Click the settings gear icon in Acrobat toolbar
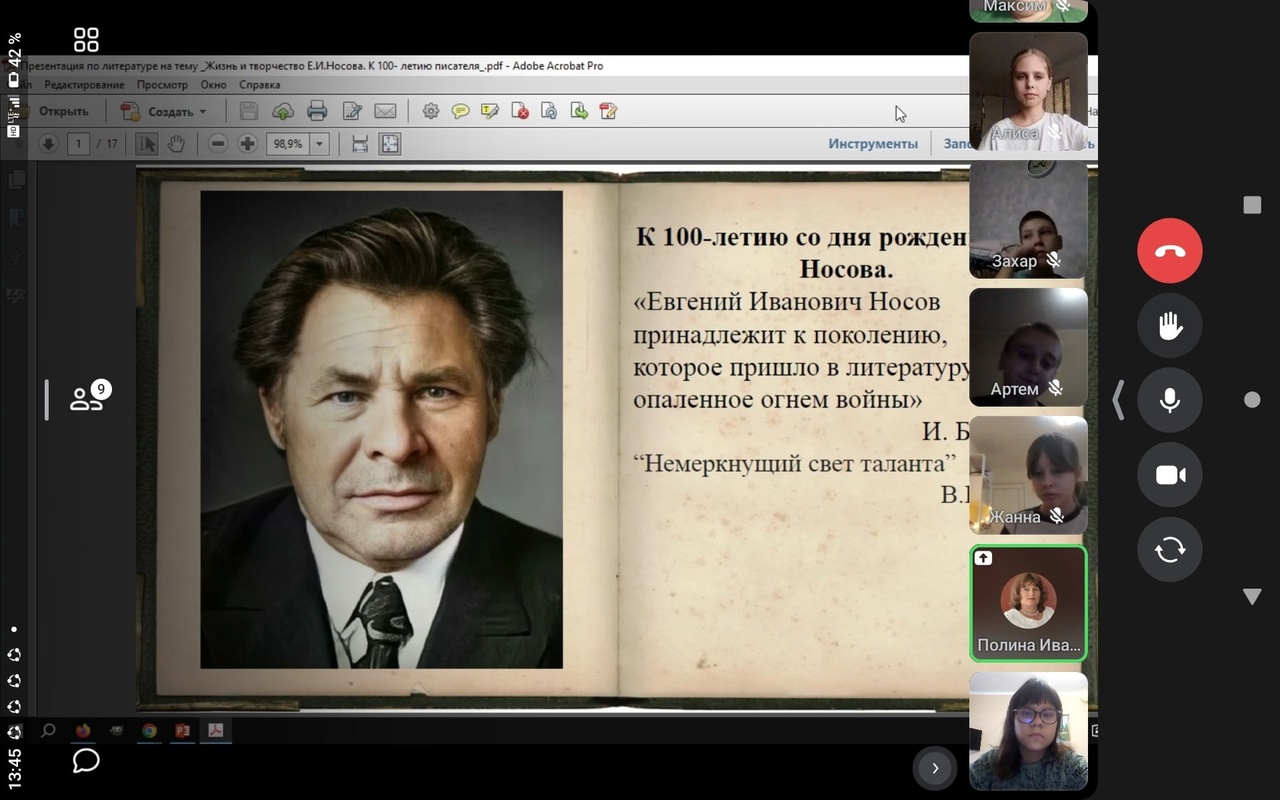This screenshot has height=800, width=1280. click(431, 111)
